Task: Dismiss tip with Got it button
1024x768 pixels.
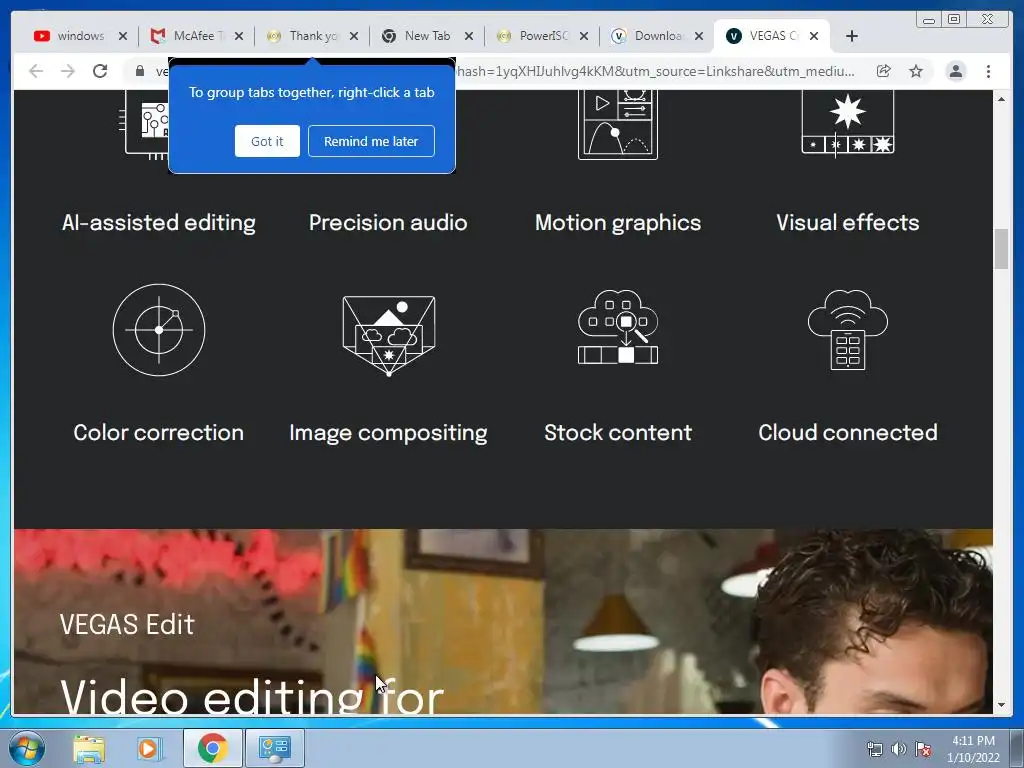Action: tap(267, 141)
